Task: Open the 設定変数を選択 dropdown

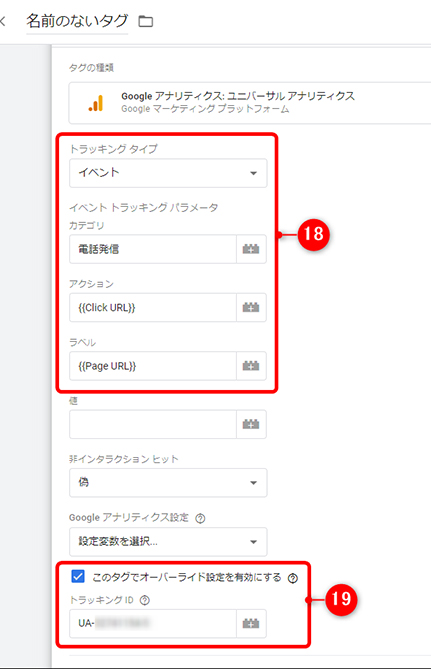Action: [168, 541]
